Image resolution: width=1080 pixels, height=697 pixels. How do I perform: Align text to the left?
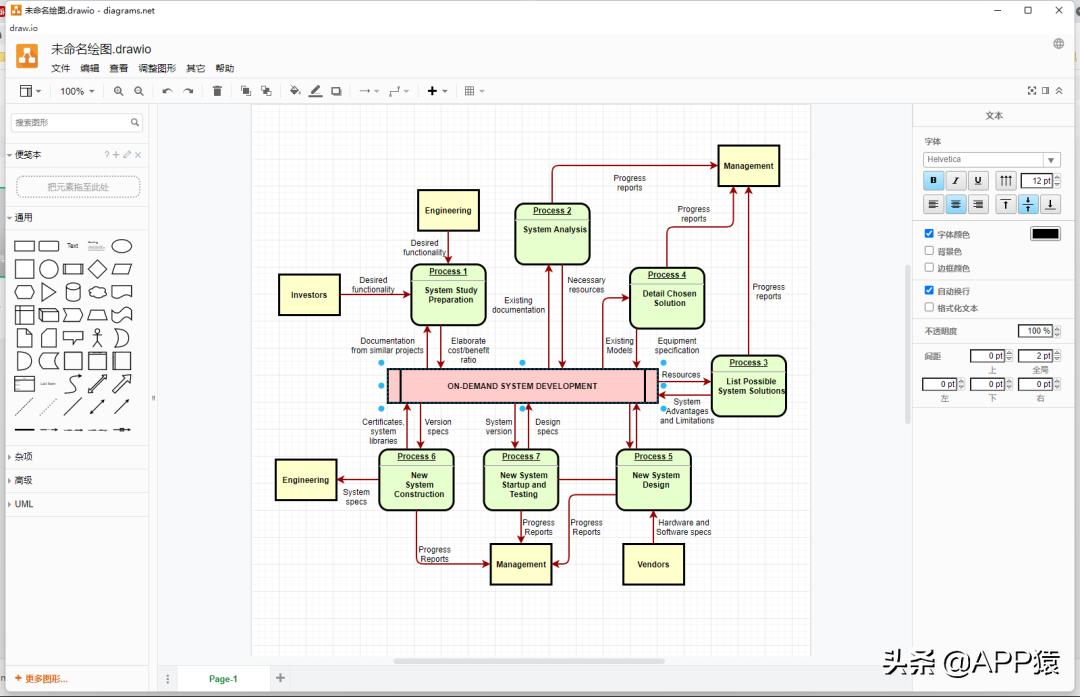coord(934,205)
